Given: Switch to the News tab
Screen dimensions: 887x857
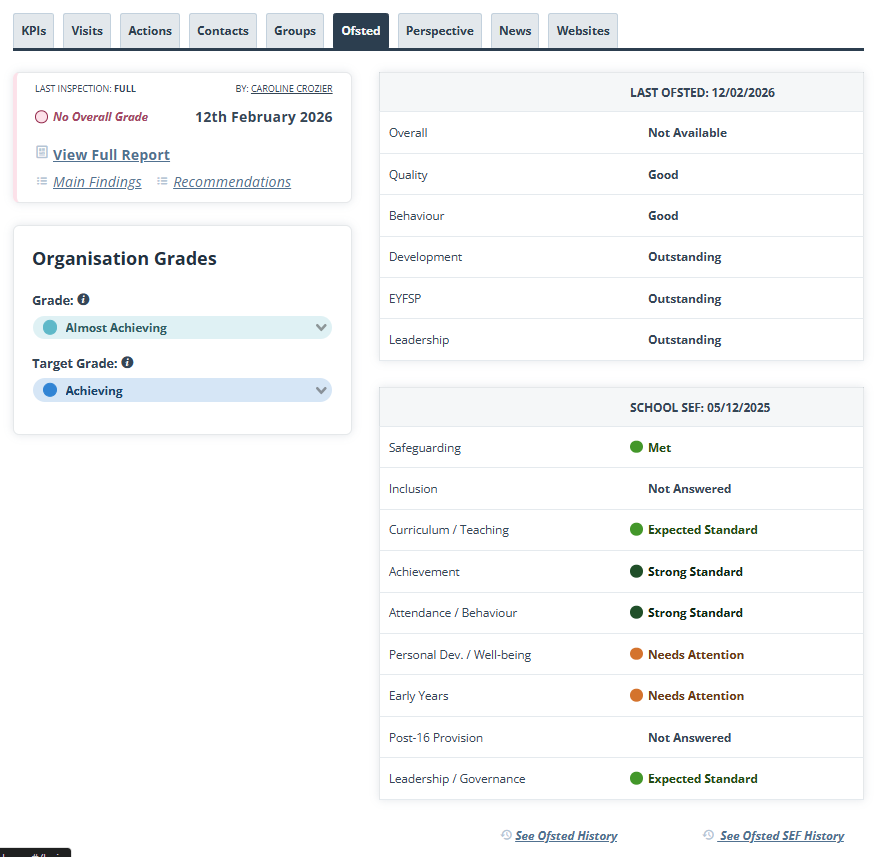Looking at the screenshot, I should point(515,31).
